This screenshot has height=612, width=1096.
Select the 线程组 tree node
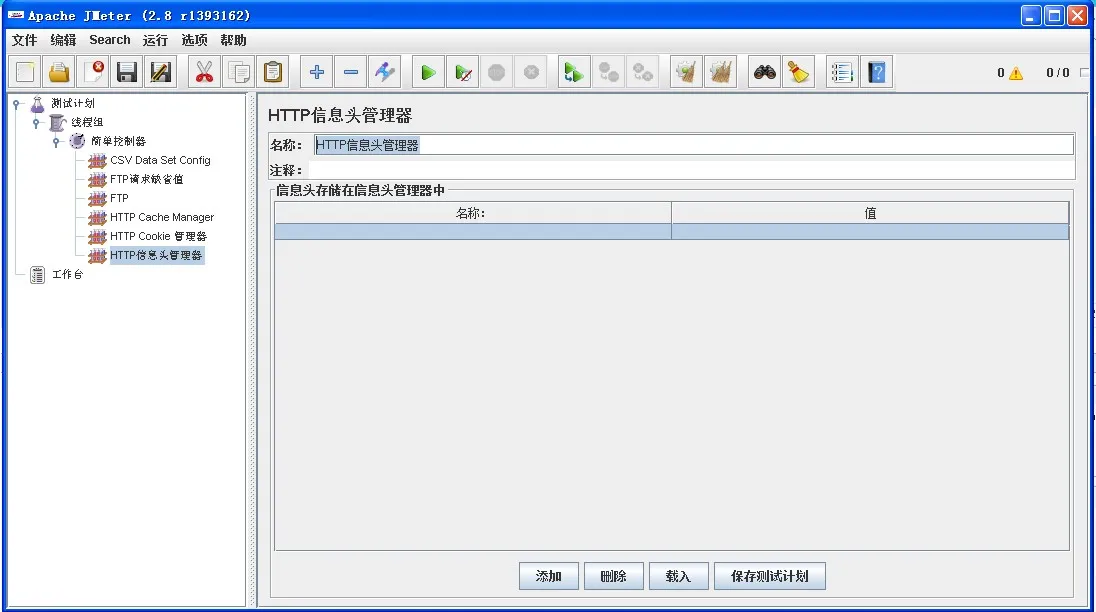point(87,122)
